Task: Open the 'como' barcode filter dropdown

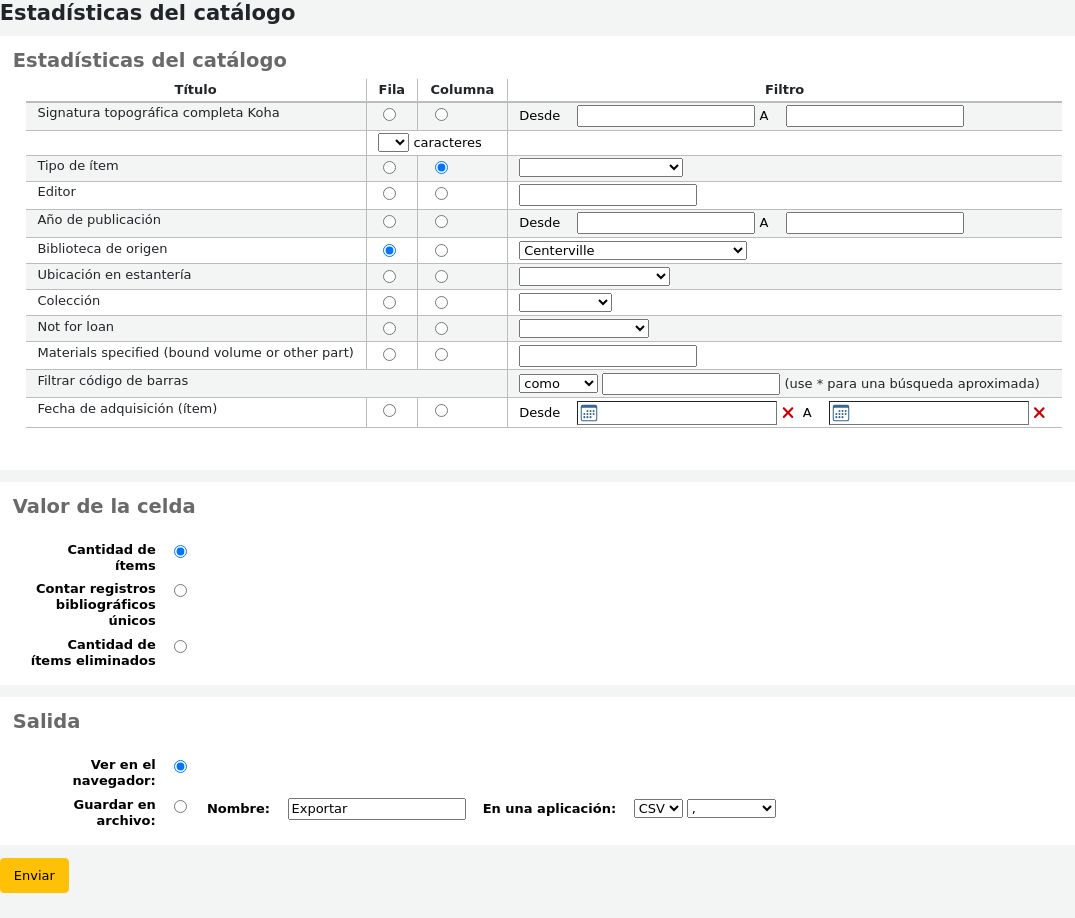Action: (558, 384)
